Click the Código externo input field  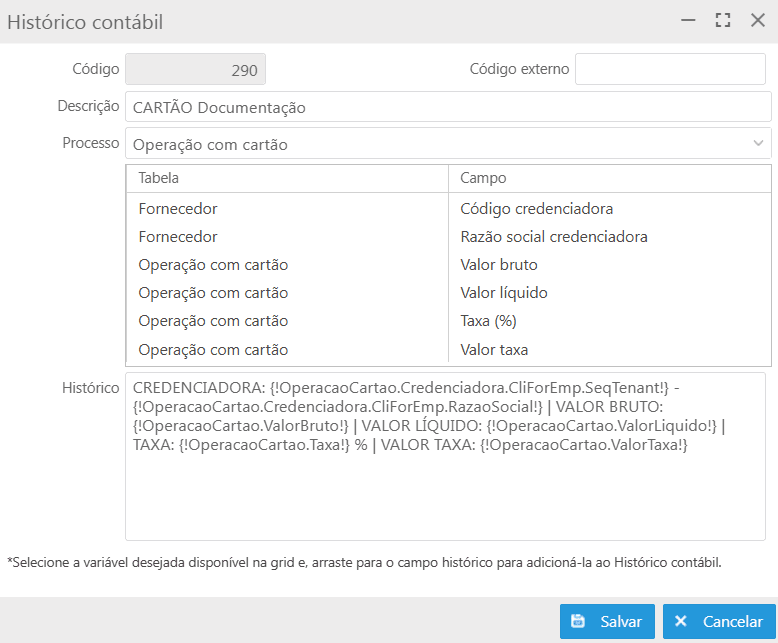[670, 70]
